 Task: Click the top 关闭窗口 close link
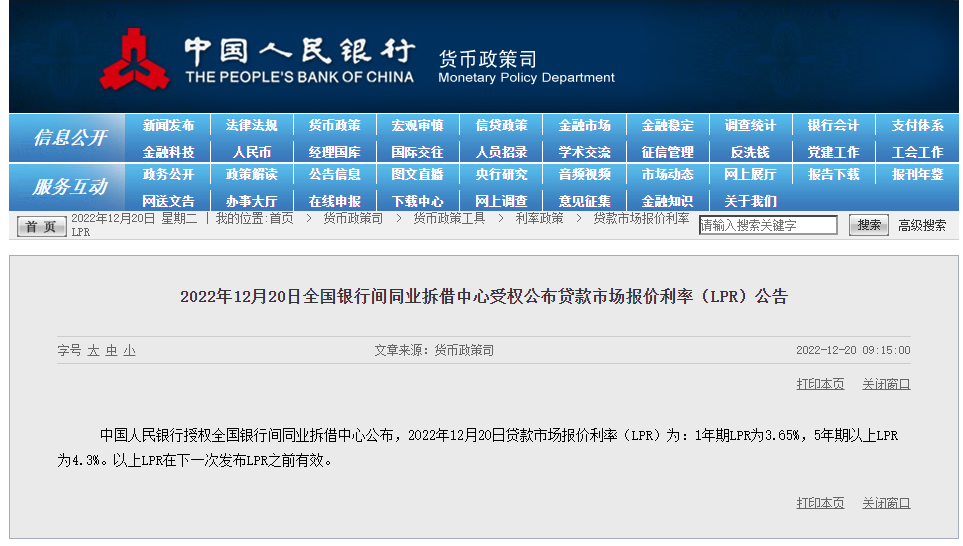pos(886,384)
